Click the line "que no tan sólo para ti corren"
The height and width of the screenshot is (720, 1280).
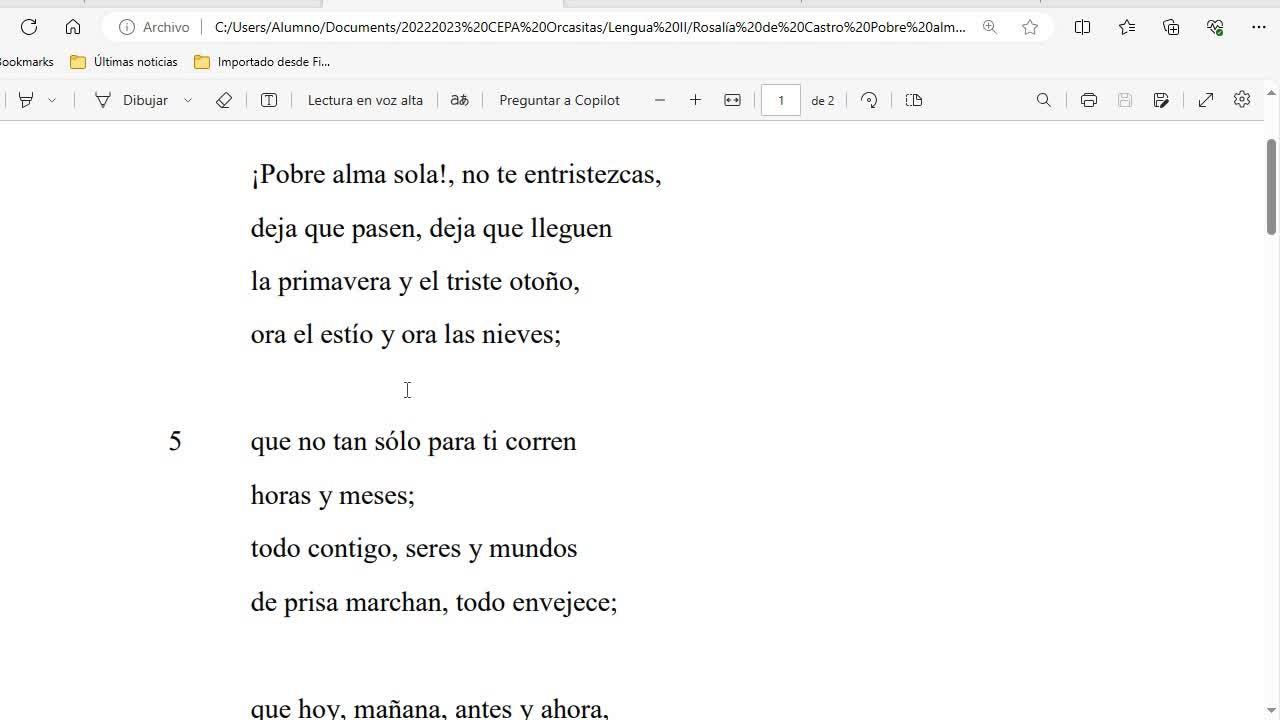pyautogui.click(x=413, y=441)
